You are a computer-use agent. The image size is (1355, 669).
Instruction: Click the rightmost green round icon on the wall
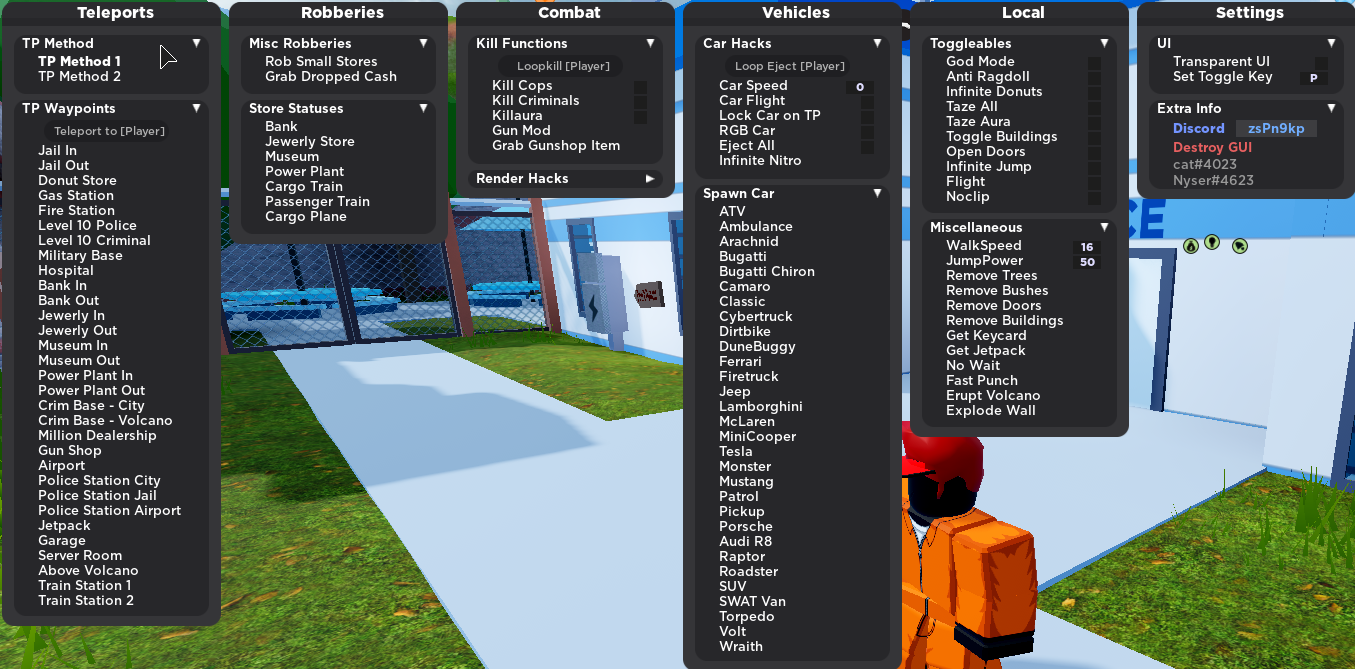point(1239,244)
